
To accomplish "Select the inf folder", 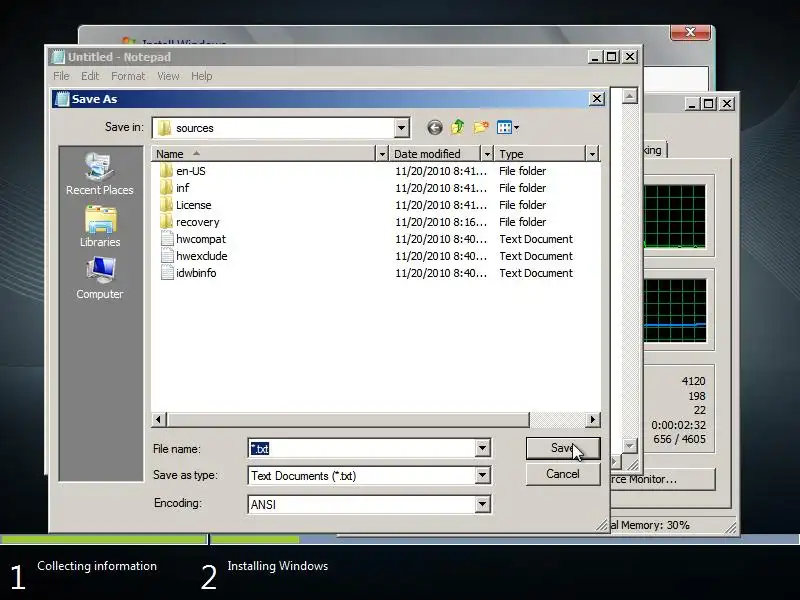I will [x=182, y=188].
